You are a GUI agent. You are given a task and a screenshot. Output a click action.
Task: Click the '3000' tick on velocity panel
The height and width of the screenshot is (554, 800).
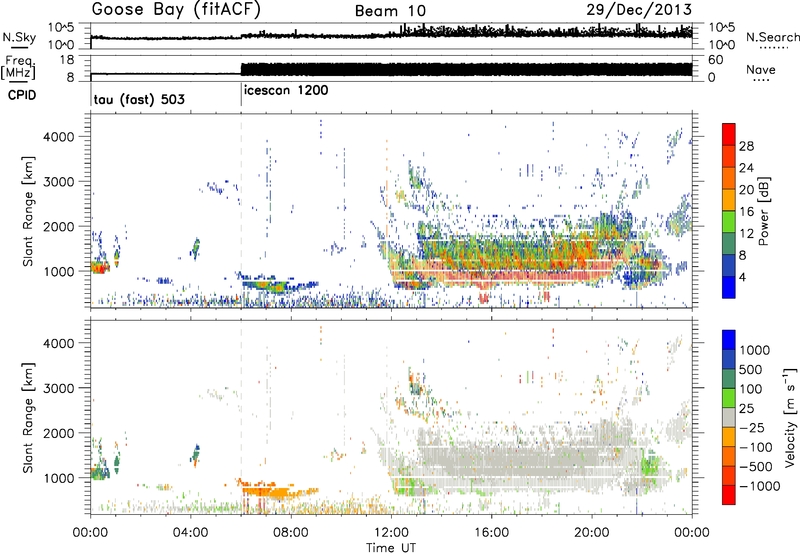coord(59,388)
